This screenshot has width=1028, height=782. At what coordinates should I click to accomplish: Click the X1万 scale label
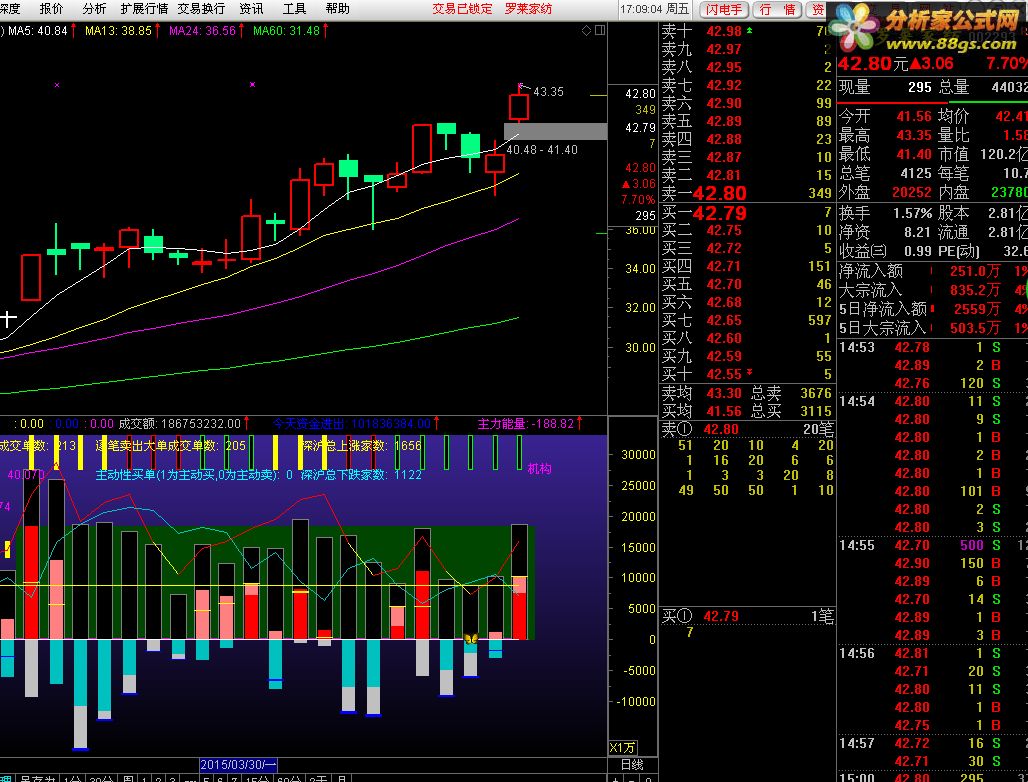click(x=622, y=748)
